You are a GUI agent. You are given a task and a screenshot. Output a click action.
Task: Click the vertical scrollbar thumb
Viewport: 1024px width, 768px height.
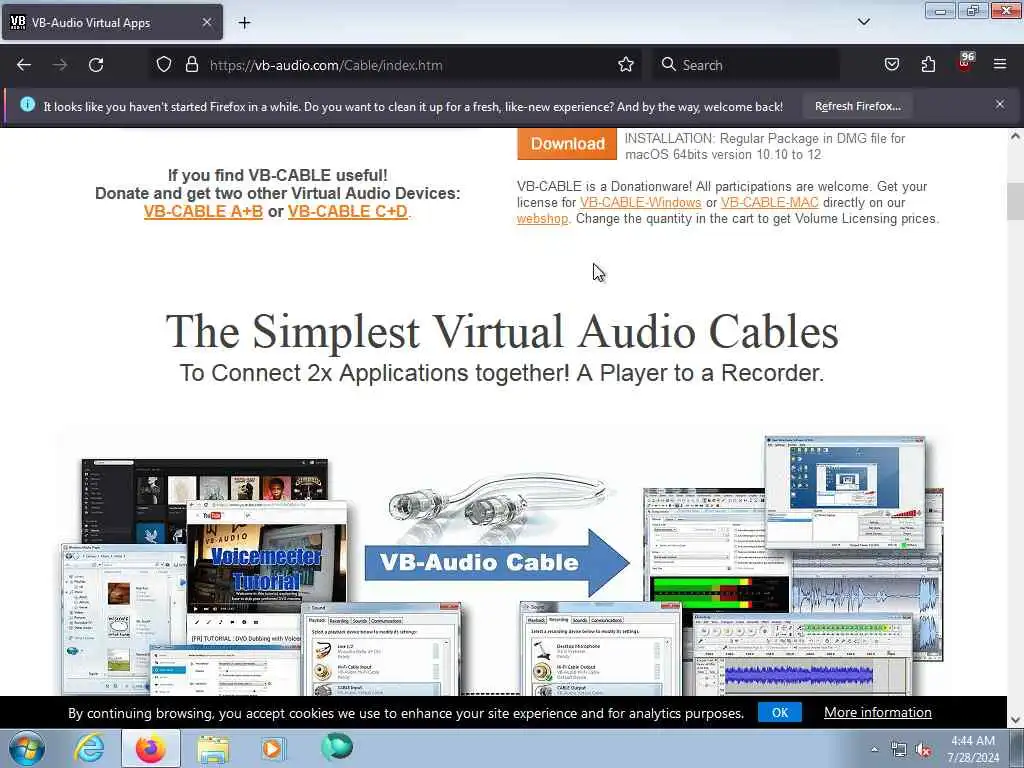pos(1015,201)
